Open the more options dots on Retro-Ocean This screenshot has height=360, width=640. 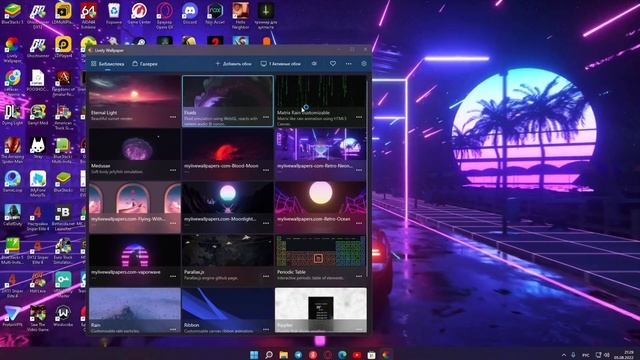[359, 223]
